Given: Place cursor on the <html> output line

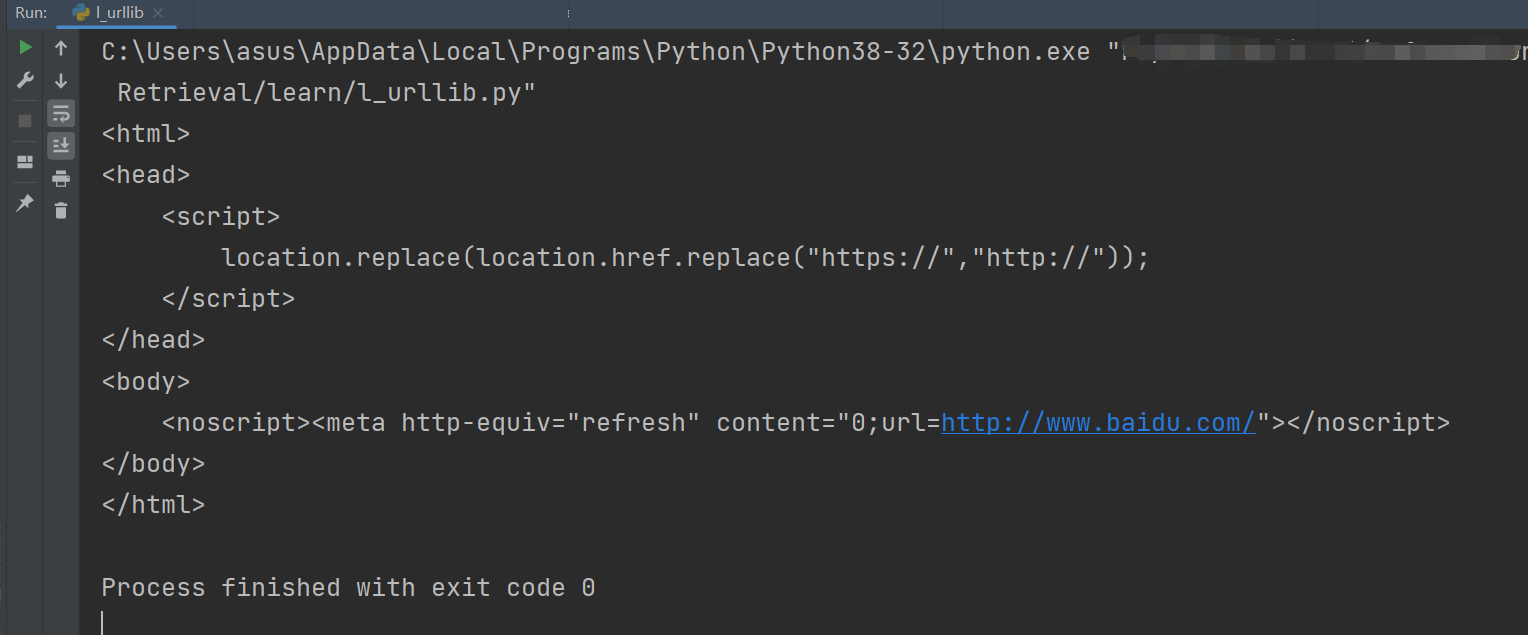Looking at the screenshot, I should (x=146, y=132).
